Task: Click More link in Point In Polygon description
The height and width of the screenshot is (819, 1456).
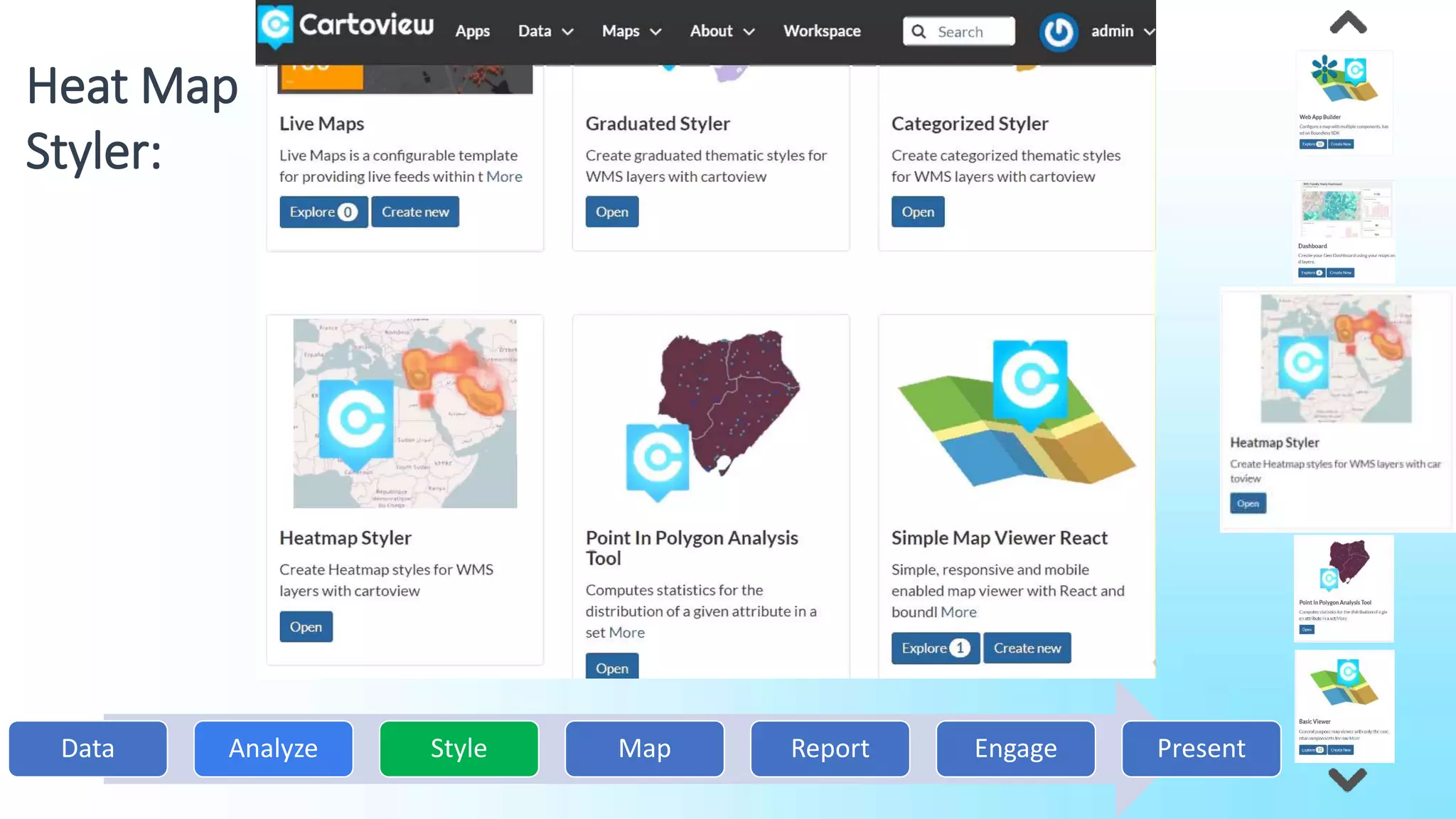Action: (x=627, y=632)
